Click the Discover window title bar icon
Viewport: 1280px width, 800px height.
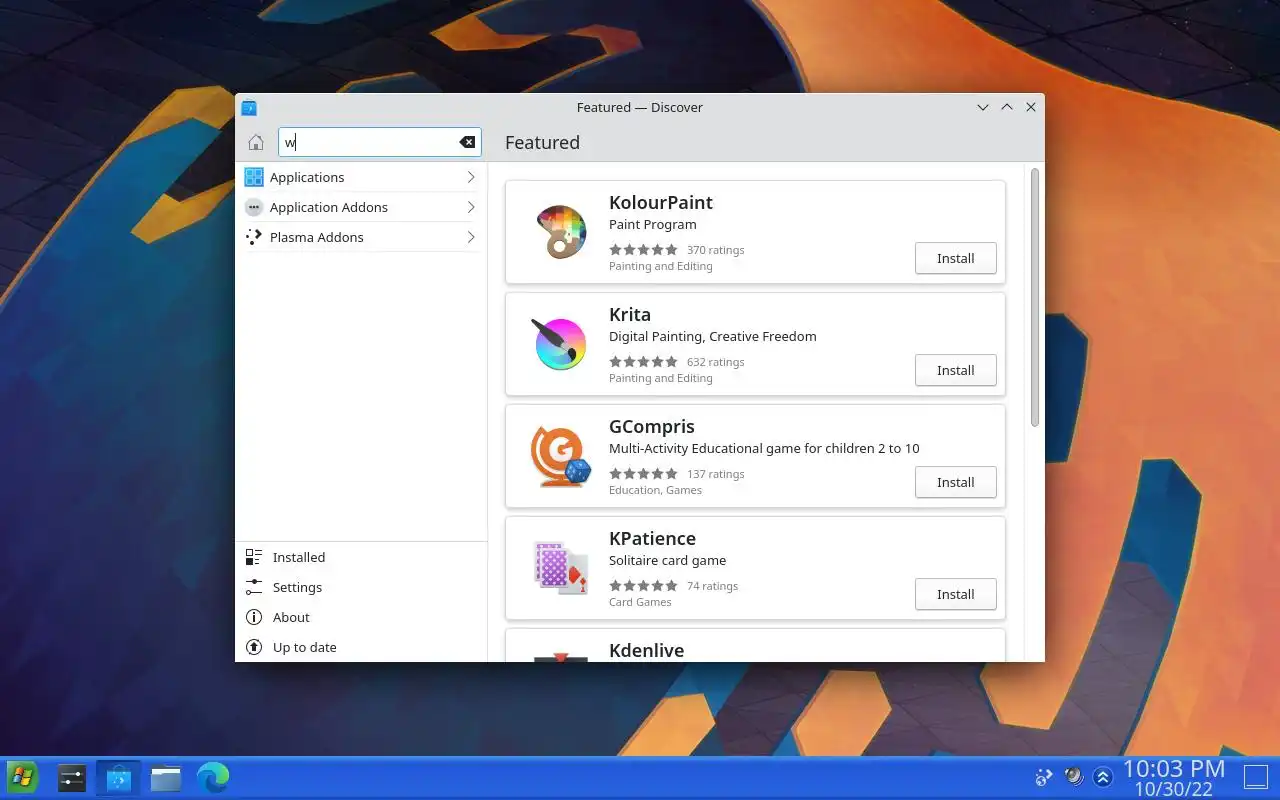pos(249,107)
